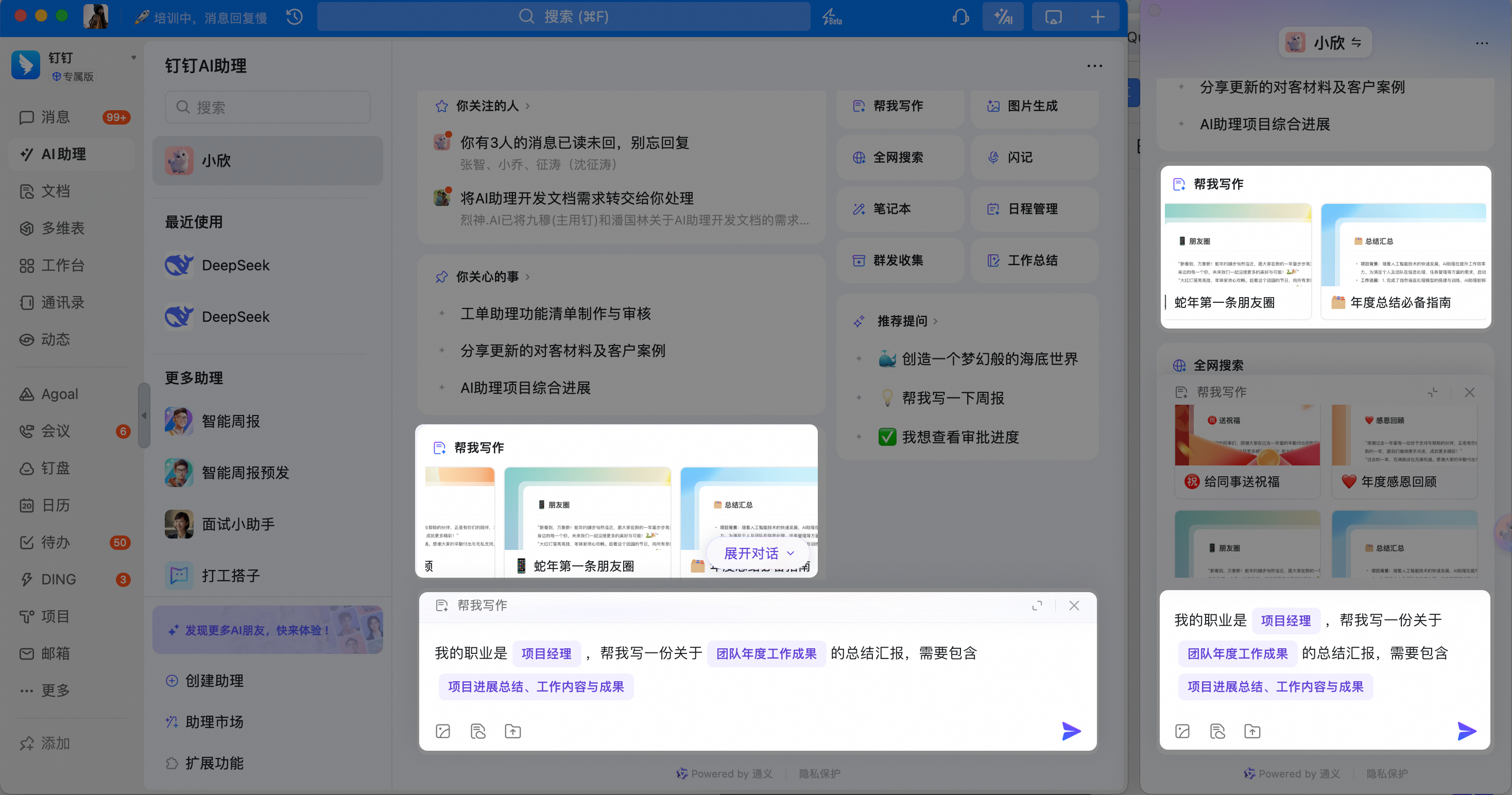This screenshot has height=795, width=1512.
Task: Click the user avatar in the title bar
Action: (x=96, y=16)
